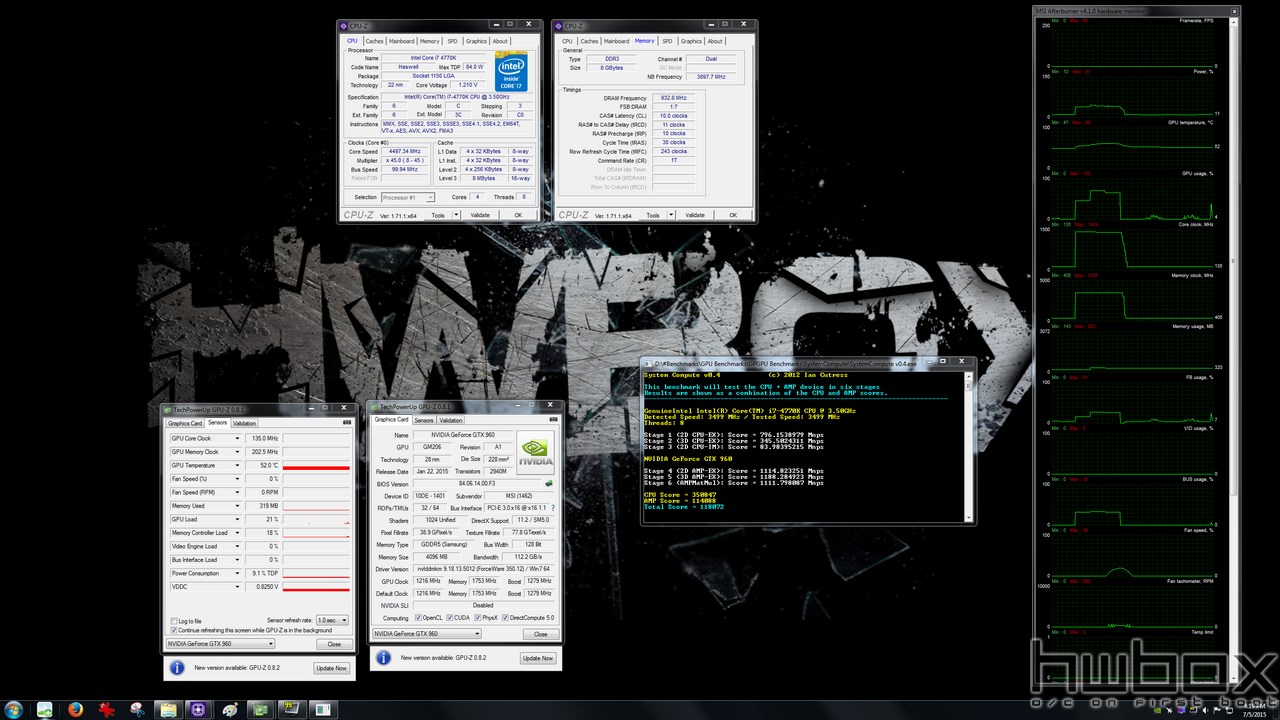This screenshot has height=720, width=1280.
Task: Open Sensors tab in GPU-Z Graphics Card window
Action: [424, 420]
